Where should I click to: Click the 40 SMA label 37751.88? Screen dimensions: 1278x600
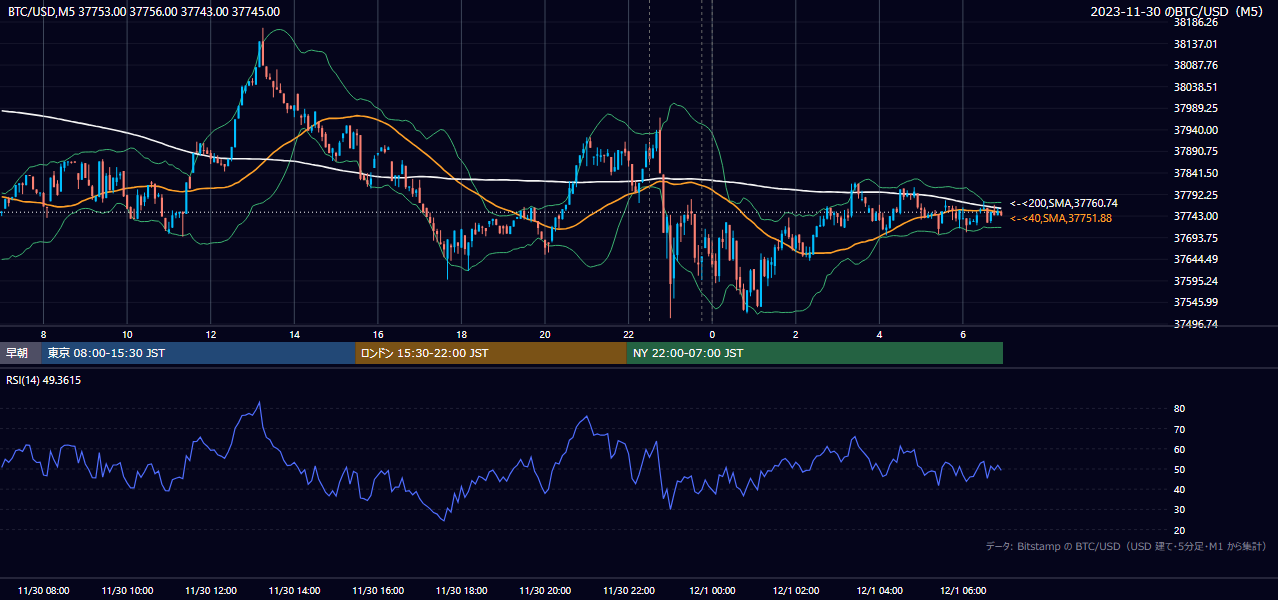(x=1061, y=218)
